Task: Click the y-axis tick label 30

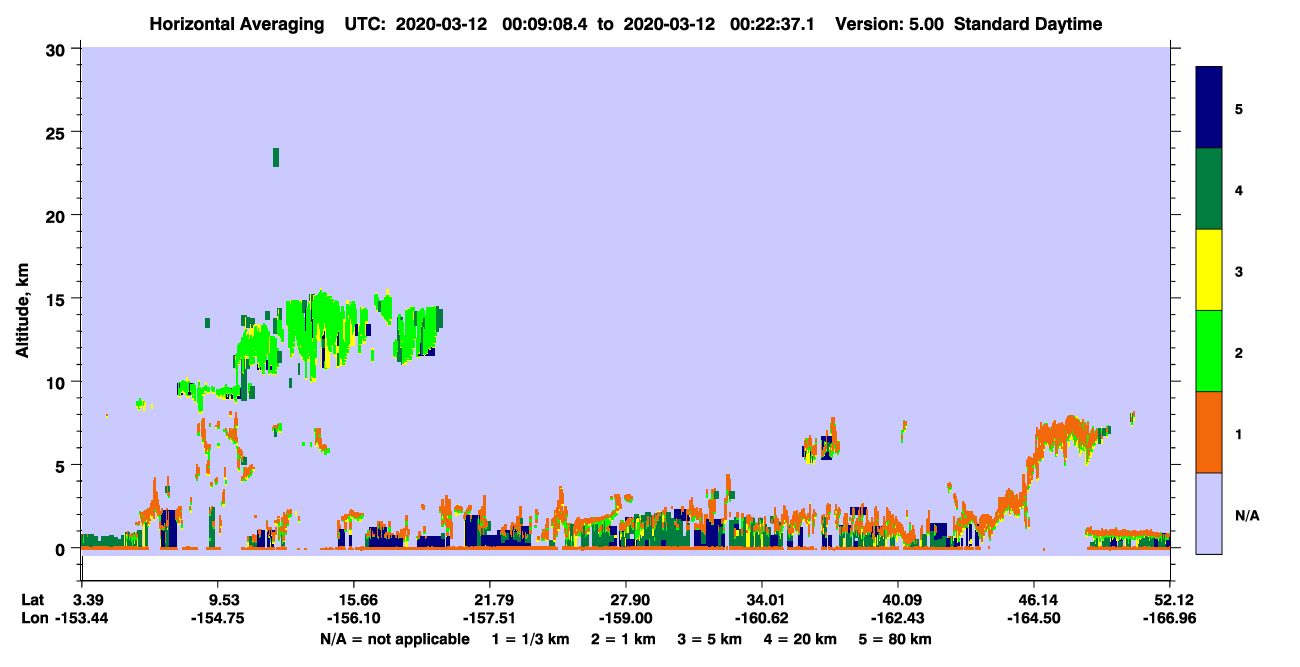Action: click(58, 49)
